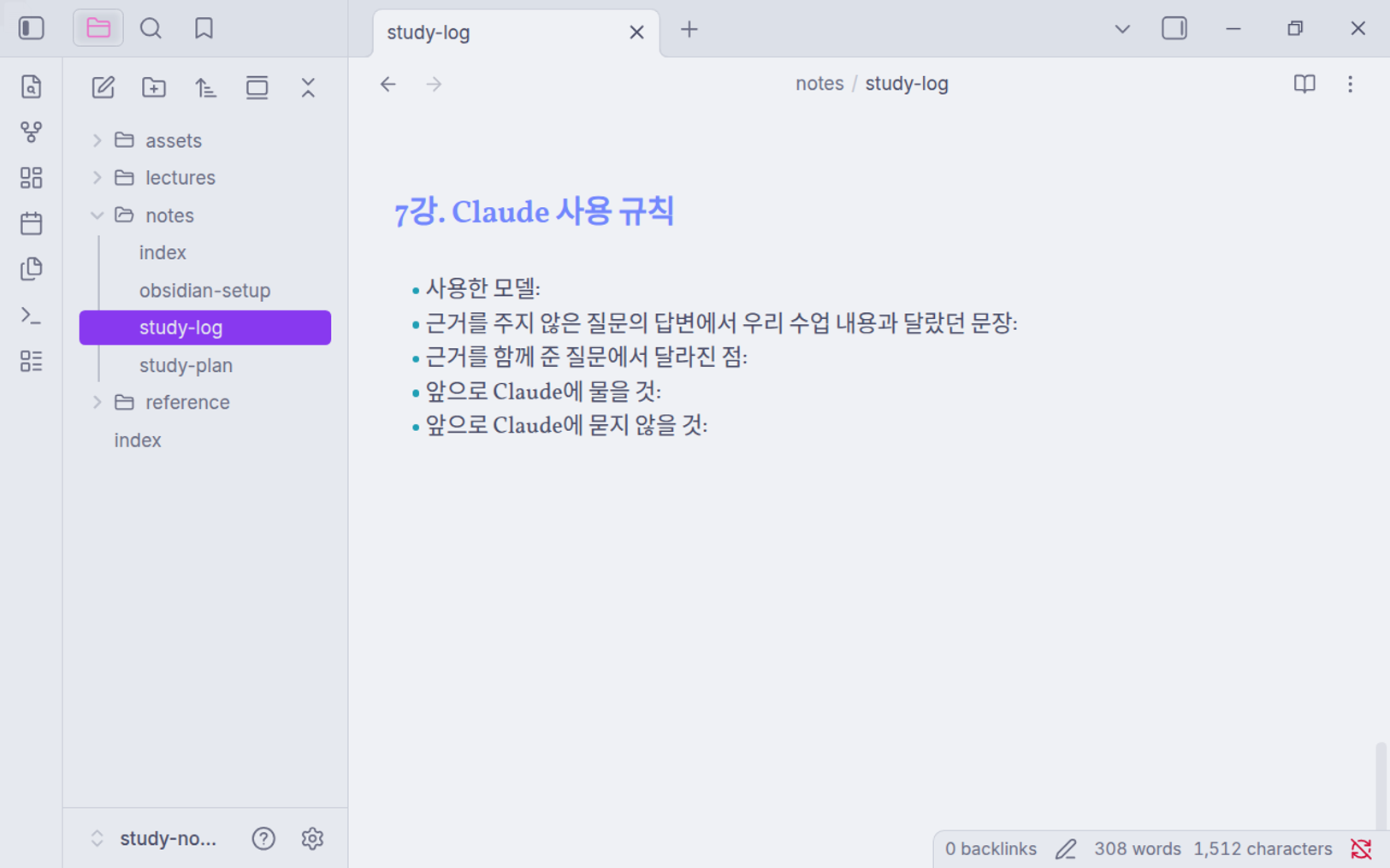The image size is (1390, 868).
Task: Toggle the left sidebar collapse icon
Action: click(x=32, y=28)
